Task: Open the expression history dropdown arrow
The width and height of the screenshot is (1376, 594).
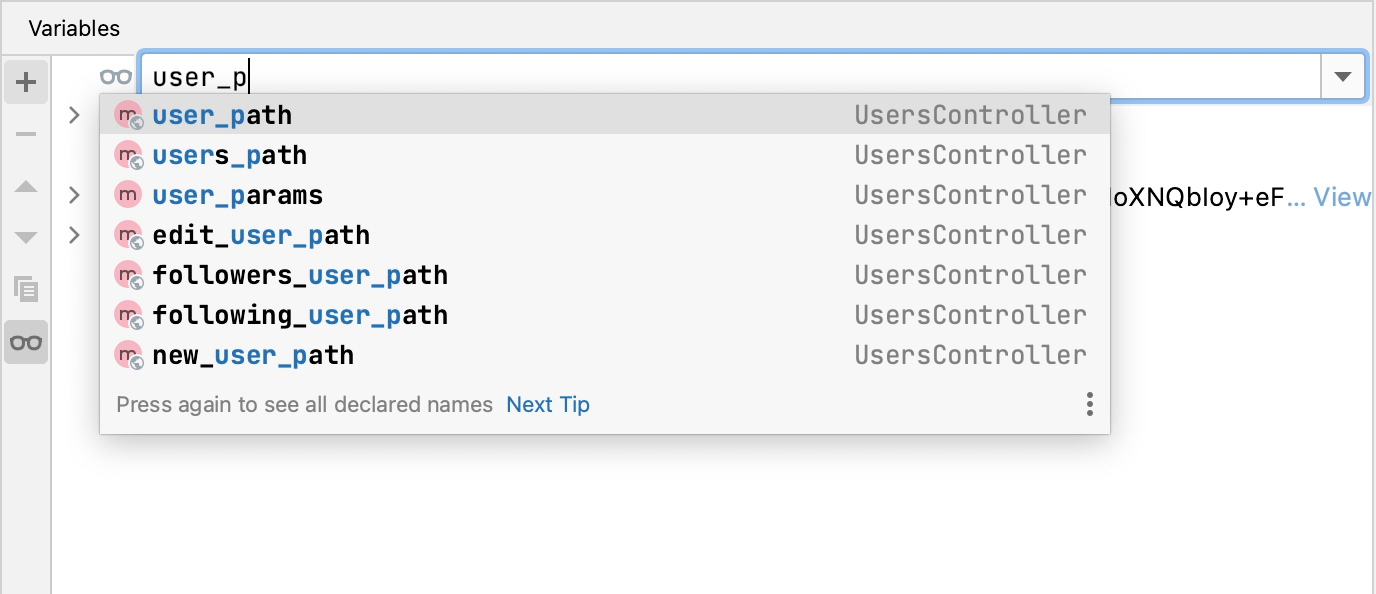Action: coord(1343,76)
